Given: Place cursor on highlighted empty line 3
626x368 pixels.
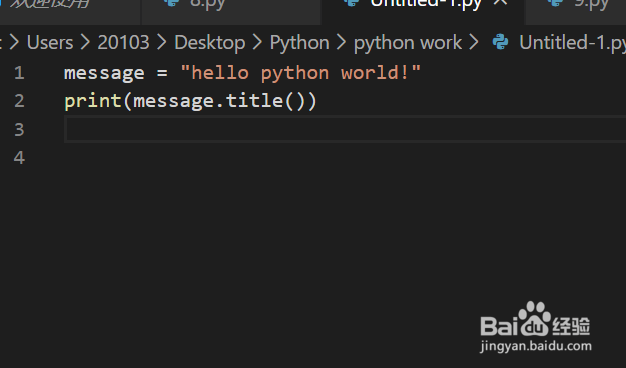Looking at the screenshot, I should 345,129.
